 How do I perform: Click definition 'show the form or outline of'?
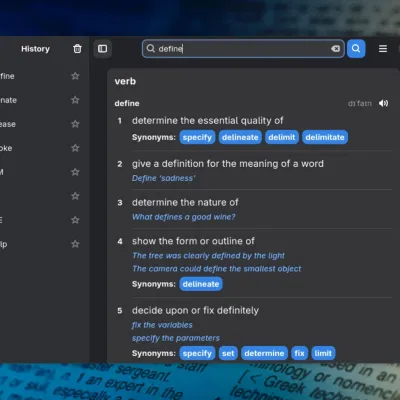(x=193, y=241)
